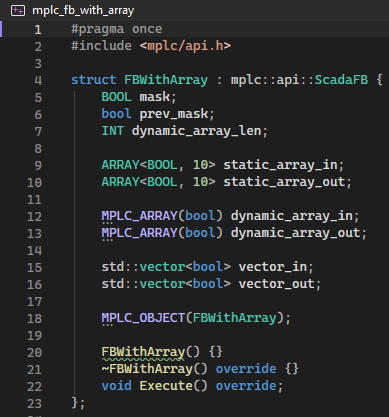Click line number 4 in the gutter
The width and height of the screenshot is (389, 417).
[x=38, y=81]
